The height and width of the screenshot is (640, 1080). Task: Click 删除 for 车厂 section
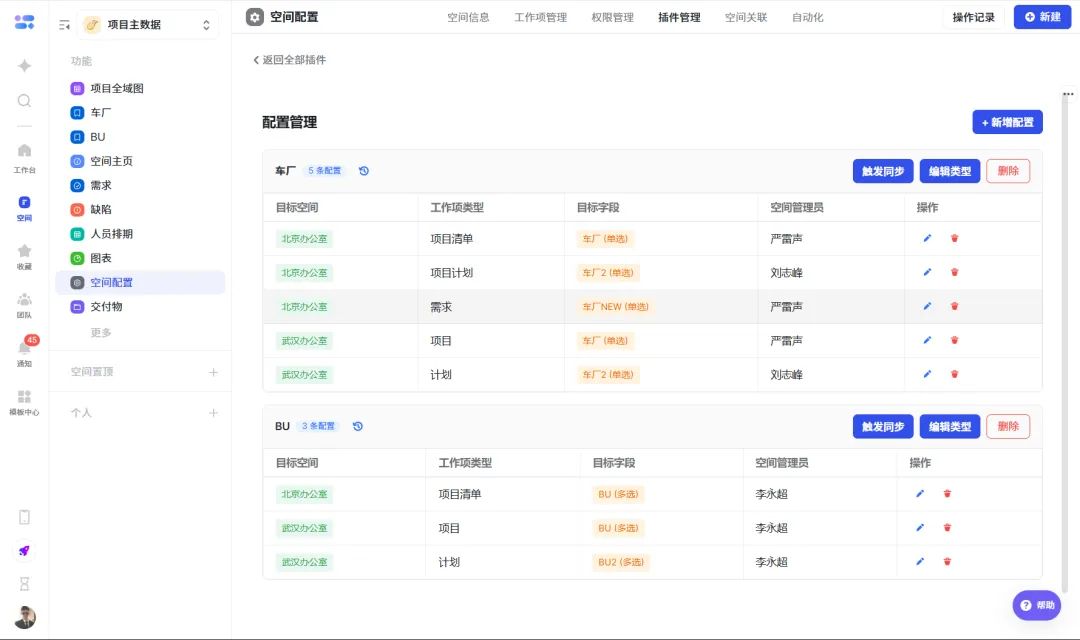coord(1008,171)
